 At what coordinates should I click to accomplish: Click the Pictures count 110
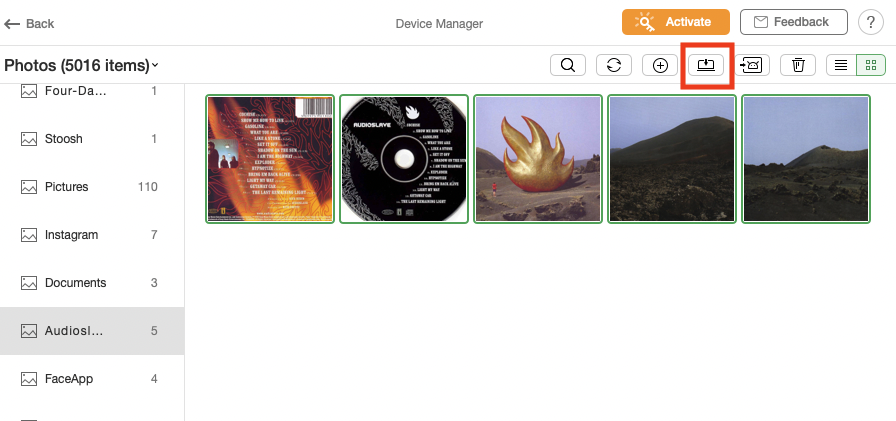click(x=147, y=187)
